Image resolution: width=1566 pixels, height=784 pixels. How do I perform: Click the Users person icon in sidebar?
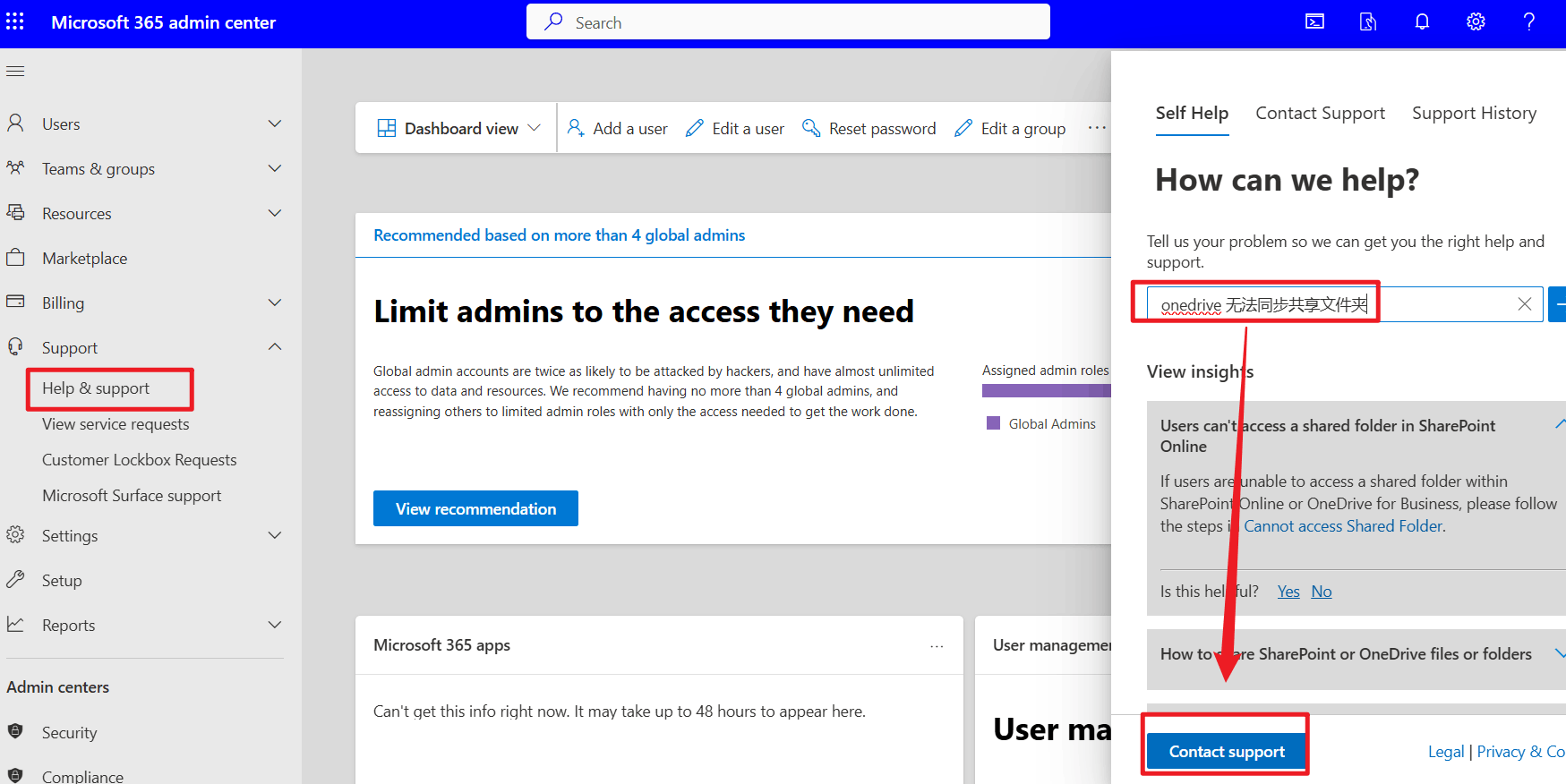pos(15,124)
